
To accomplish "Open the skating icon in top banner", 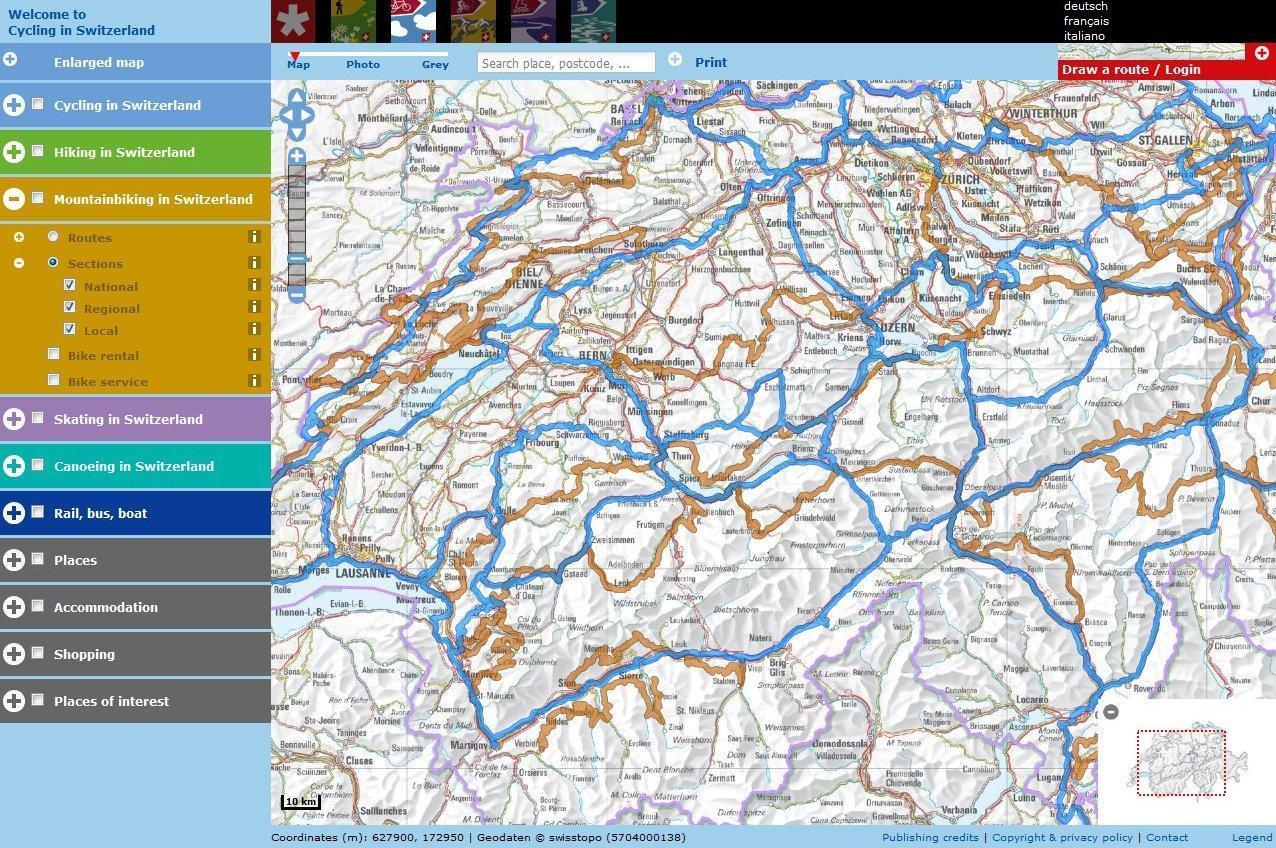I will click(533, 21).
